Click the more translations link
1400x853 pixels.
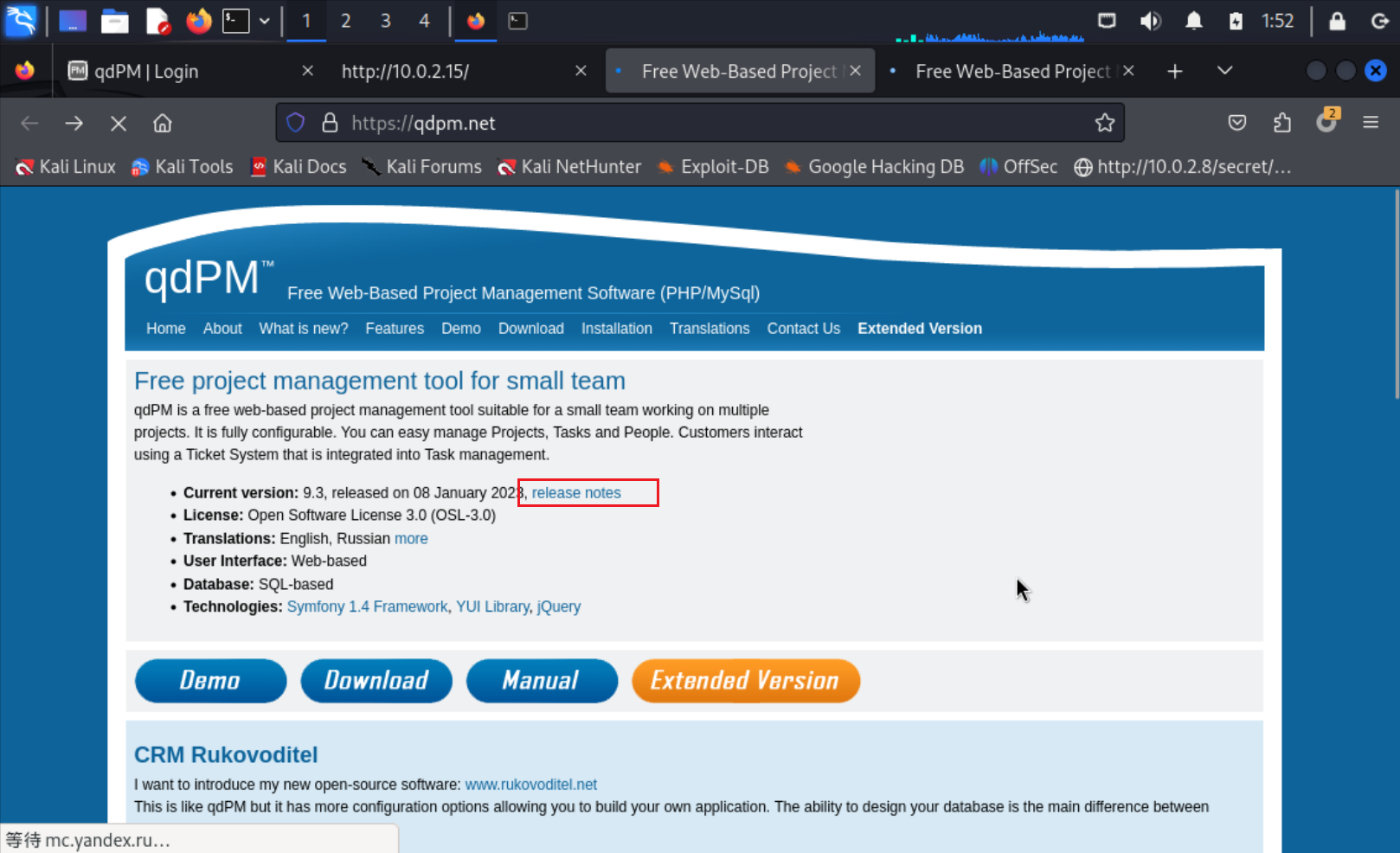point(411,539)
